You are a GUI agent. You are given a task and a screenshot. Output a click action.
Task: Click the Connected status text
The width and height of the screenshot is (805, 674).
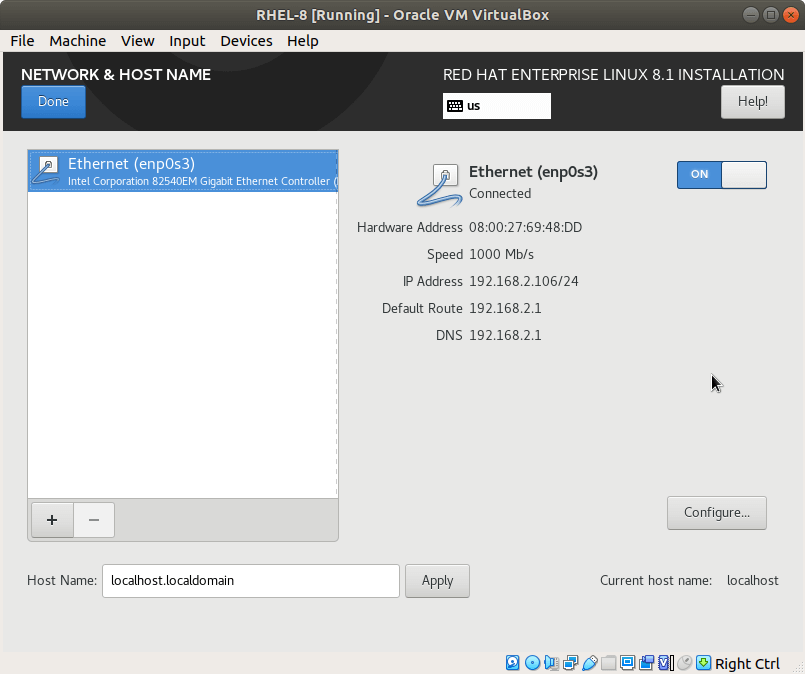[x=500, y=194]
